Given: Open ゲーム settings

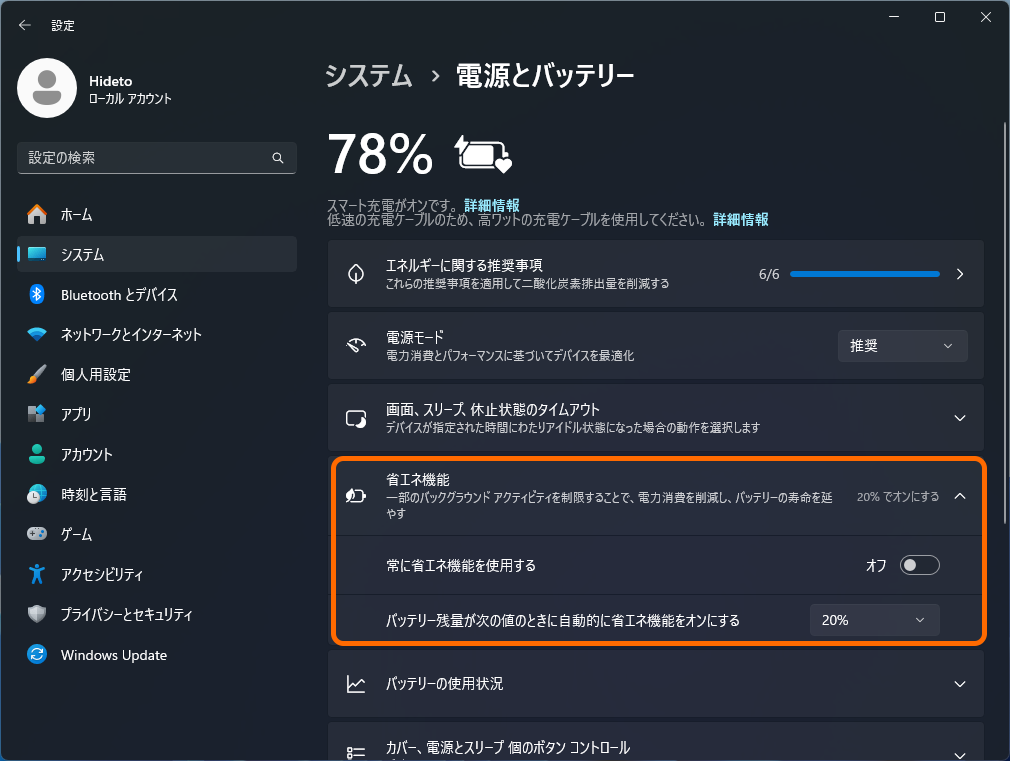Looking at the screenshot, I should 75,534.
